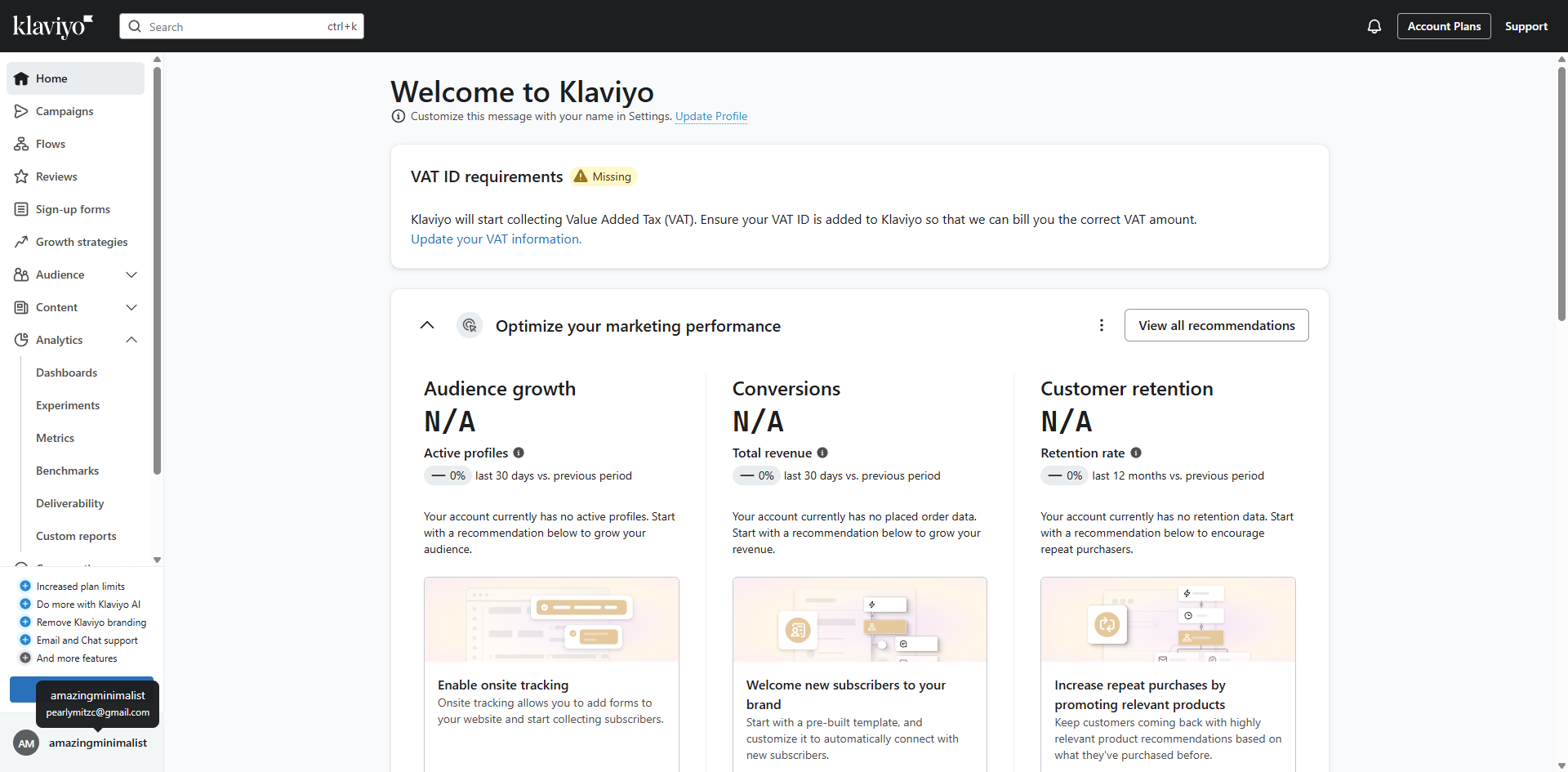Click the marketing performance target icon

470,325
